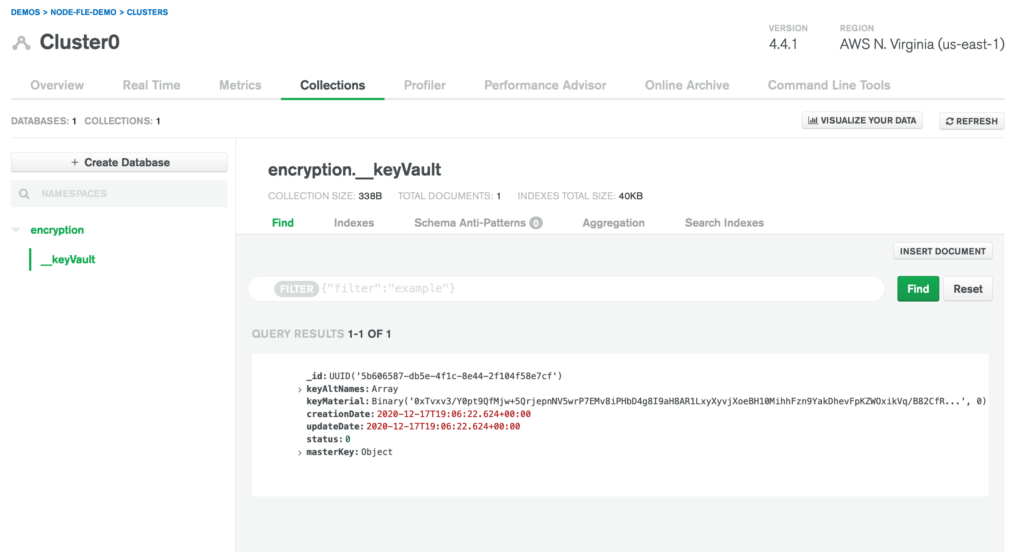The image size is (1024, 552).
Task: Open the Metrics tab
Action: pos(240,86)
